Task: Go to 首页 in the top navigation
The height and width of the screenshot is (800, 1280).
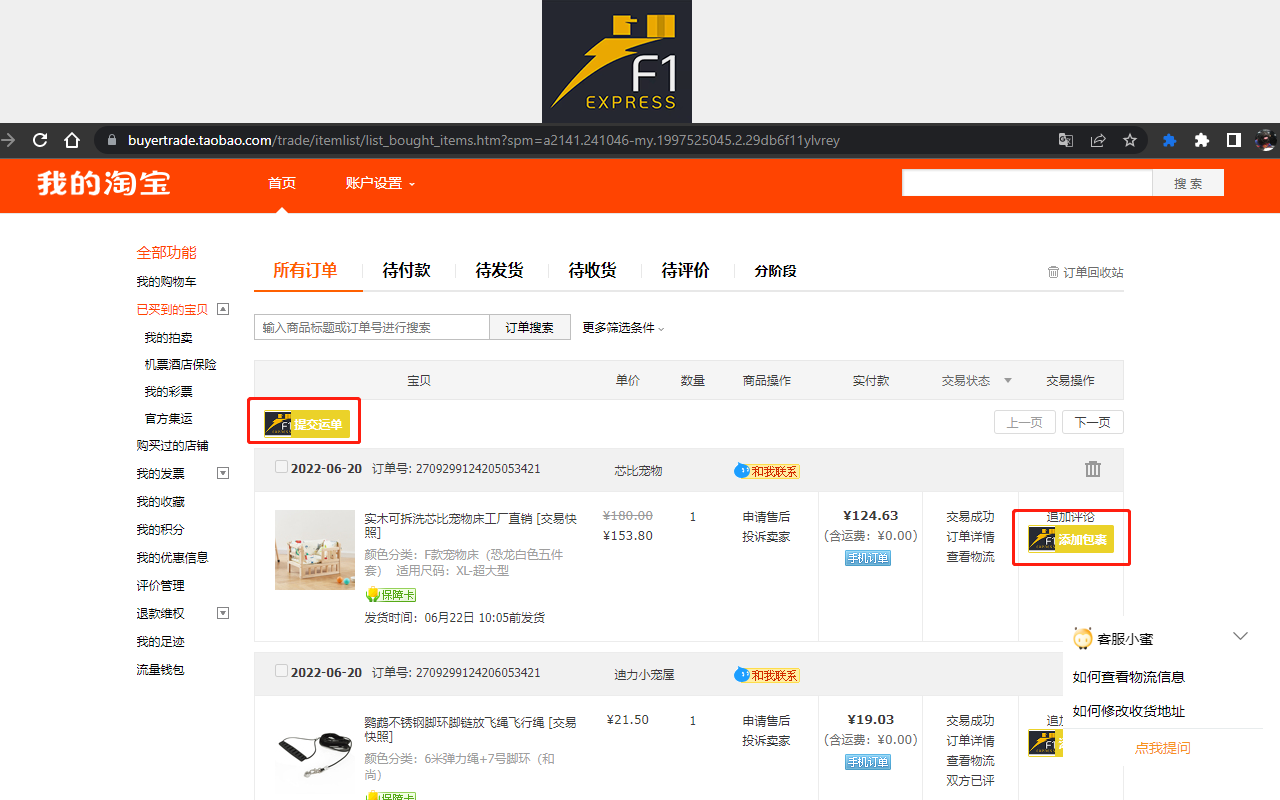Action: point(282,183)
